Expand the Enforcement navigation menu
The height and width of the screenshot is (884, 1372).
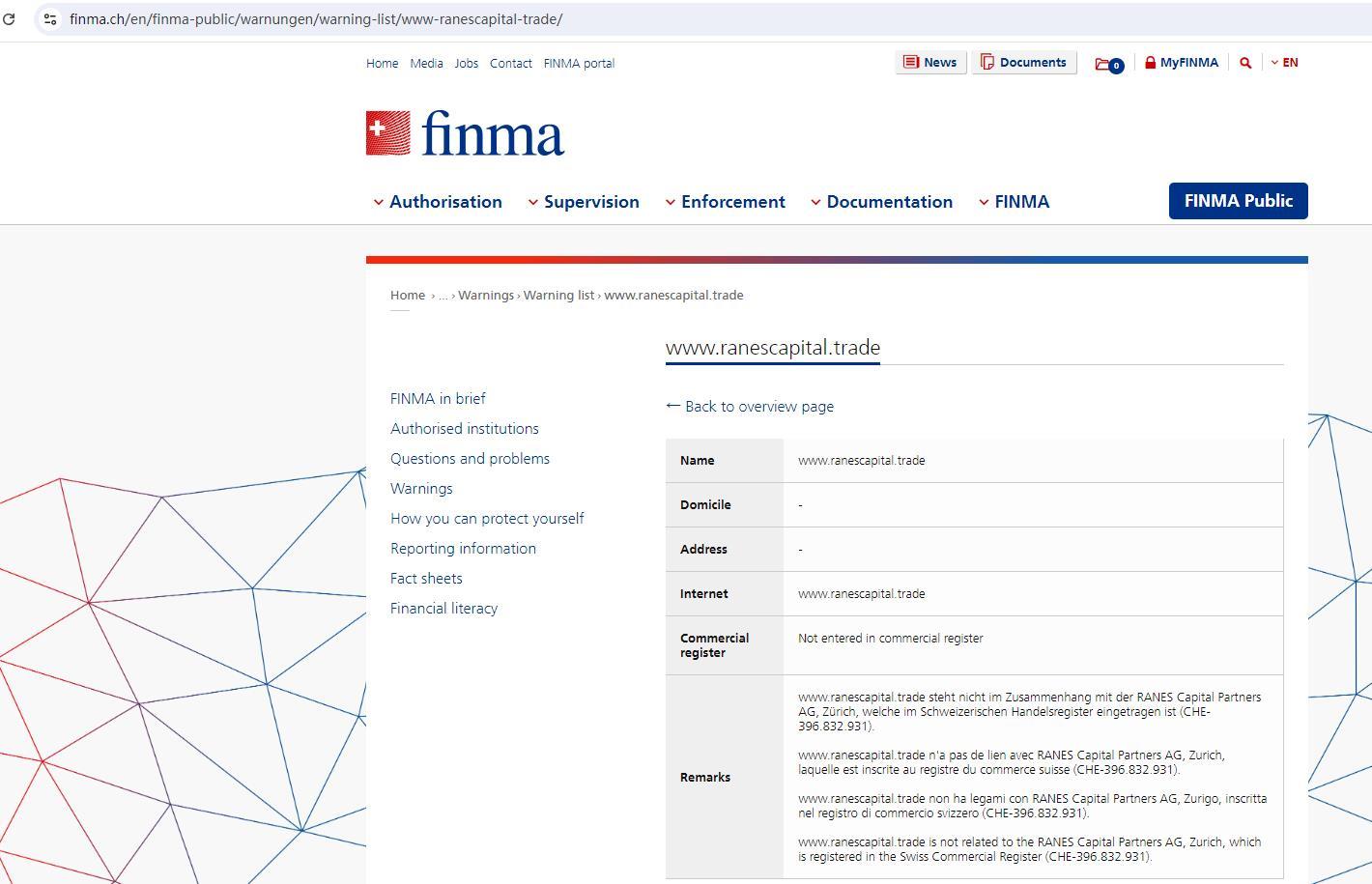click(725, 202)
